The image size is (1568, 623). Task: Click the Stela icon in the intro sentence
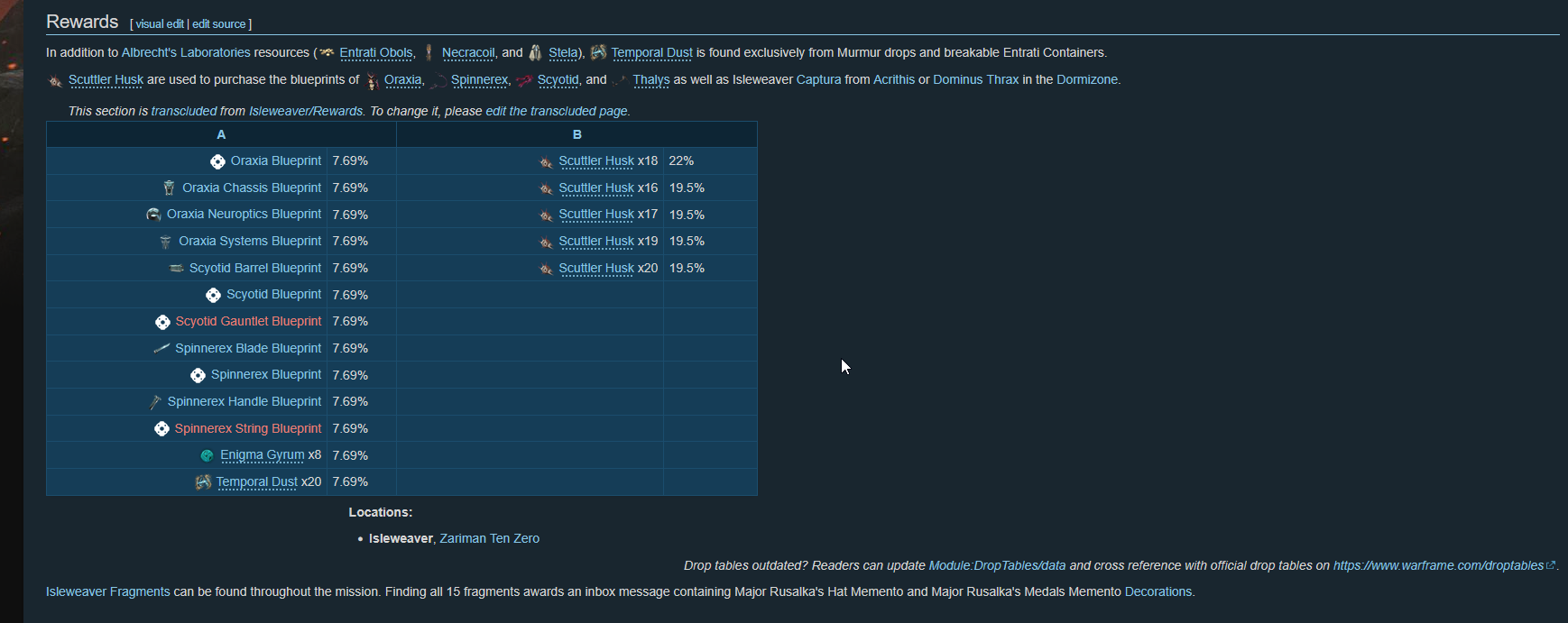coord(536,52)
